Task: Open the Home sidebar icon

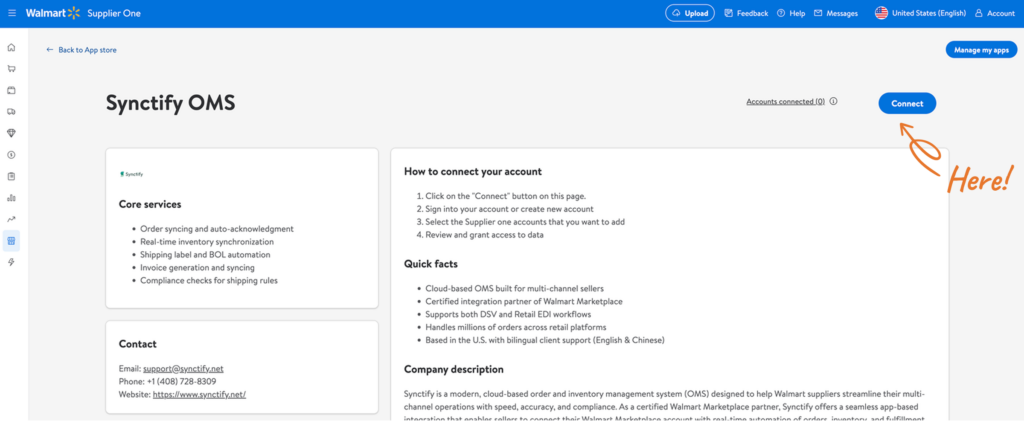Action: 11,48
